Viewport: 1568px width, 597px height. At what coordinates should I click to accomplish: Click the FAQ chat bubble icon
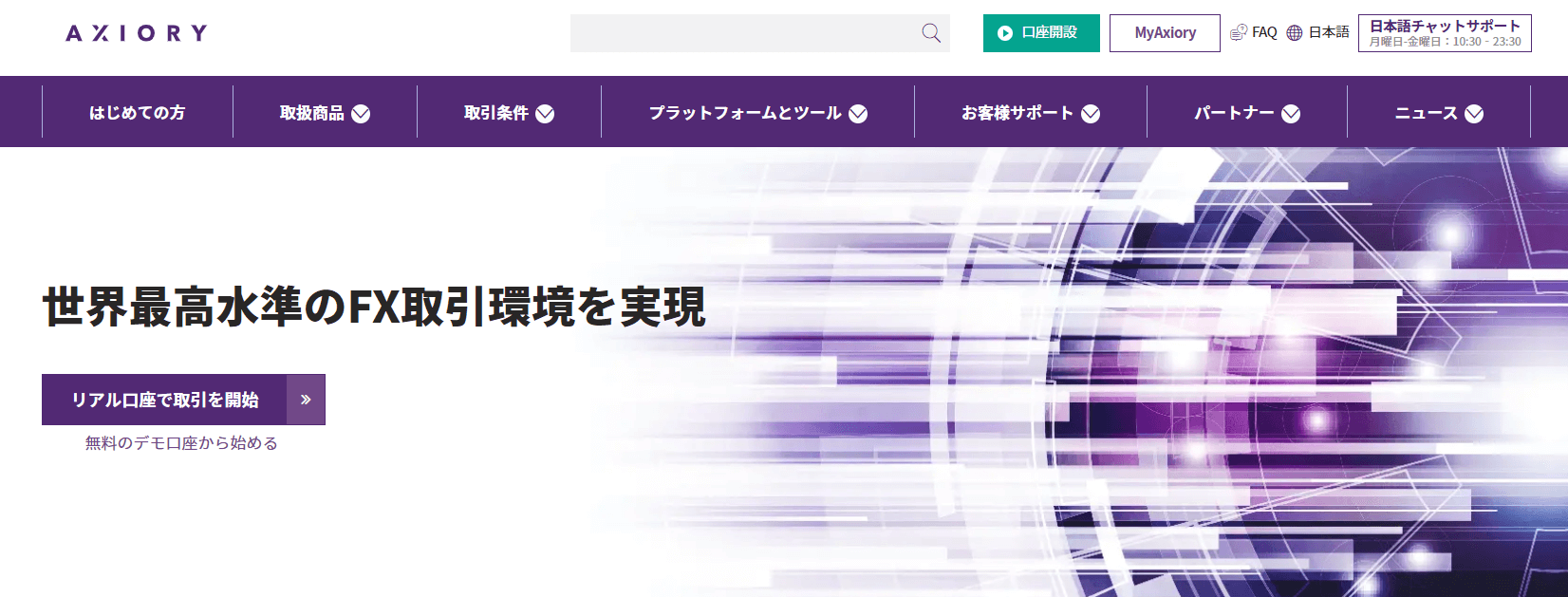point(1239,32)
